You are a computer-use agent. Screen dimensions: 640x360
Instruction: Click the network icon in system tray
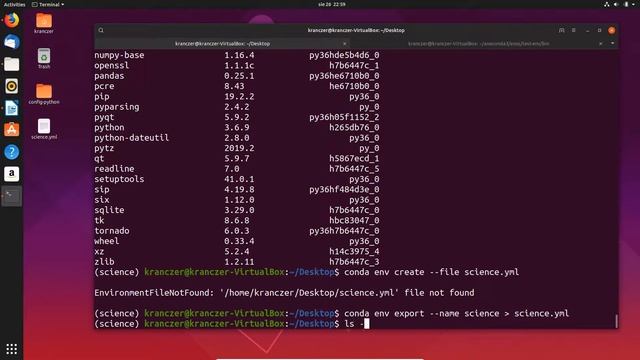coord(607,4)
